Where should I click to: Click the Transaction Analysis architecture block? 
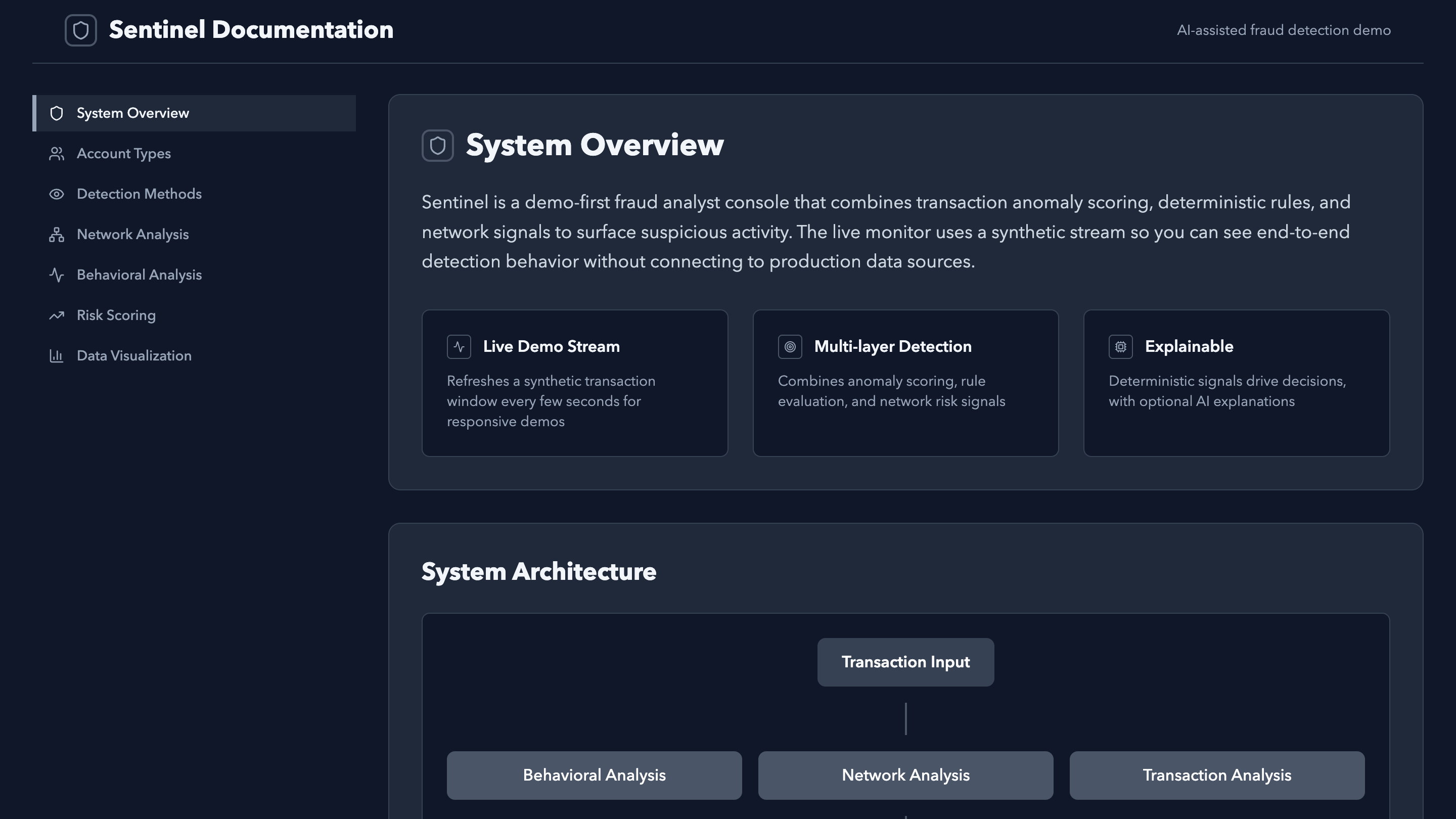(1216, 775)
